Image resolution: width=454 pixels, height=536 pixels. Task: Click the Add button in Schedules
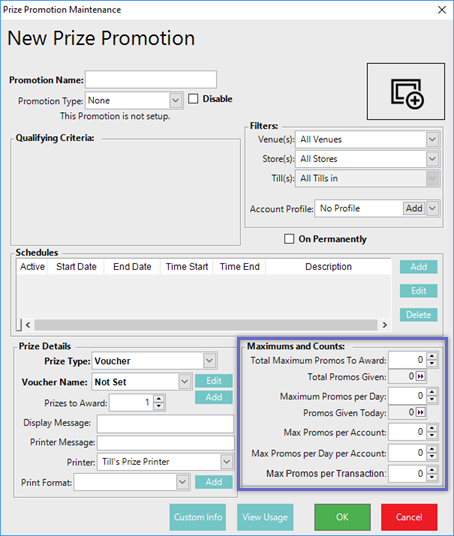[418, 267]
